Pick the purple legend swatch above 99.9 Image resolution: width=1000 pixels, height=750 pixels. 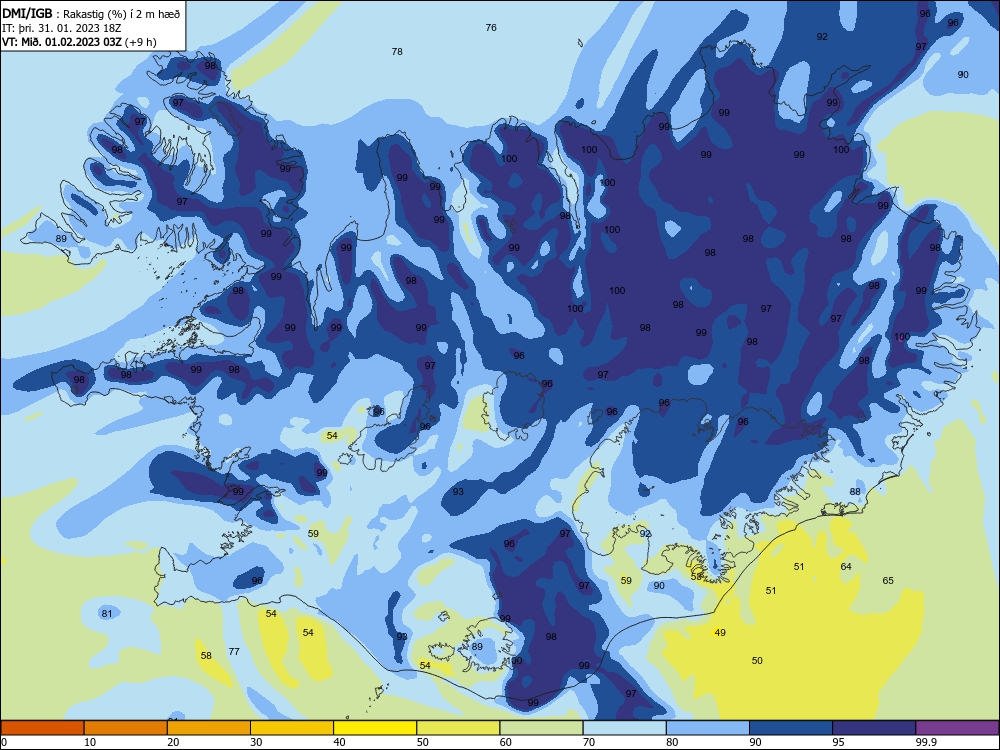[x=957, y=728]
